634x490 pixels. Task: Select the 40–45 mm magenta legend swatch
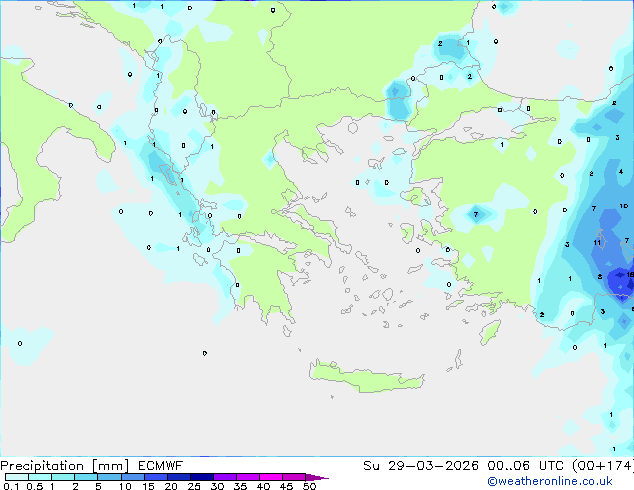pos(271,477)
